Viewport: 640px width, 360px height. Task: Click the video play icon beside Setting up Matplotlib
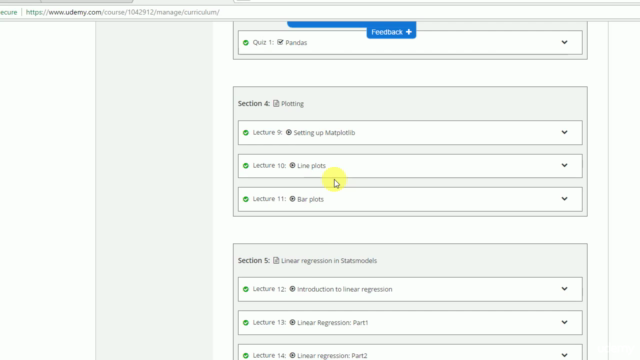click(289, 132)
